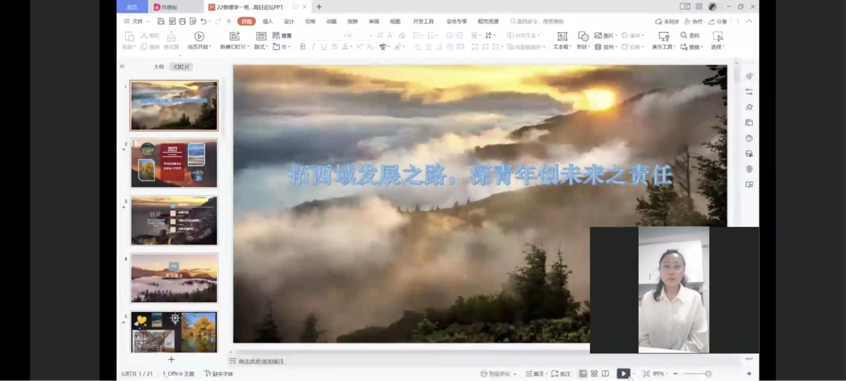Click the New Slide (新建幻灯片) icon
The height and width of the screenshot is (381, 846).
(234, 40)
